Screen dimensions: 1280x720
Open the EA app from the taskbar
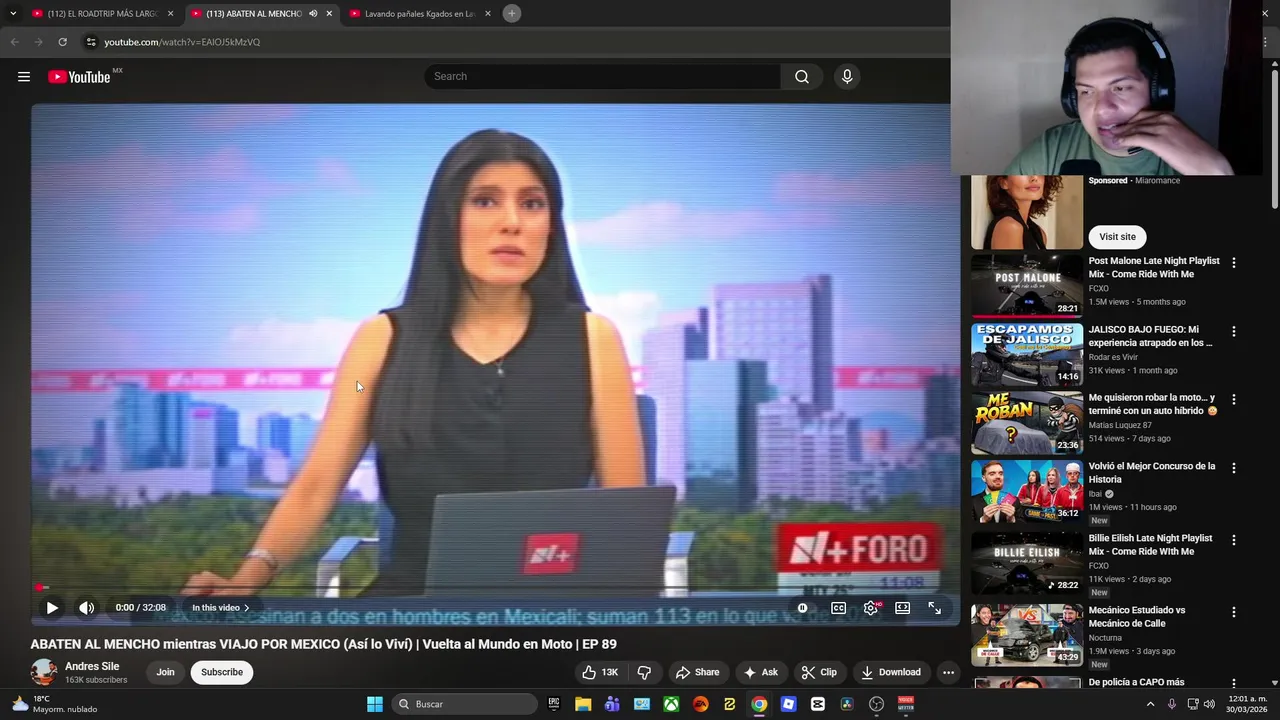click(700, 704)
